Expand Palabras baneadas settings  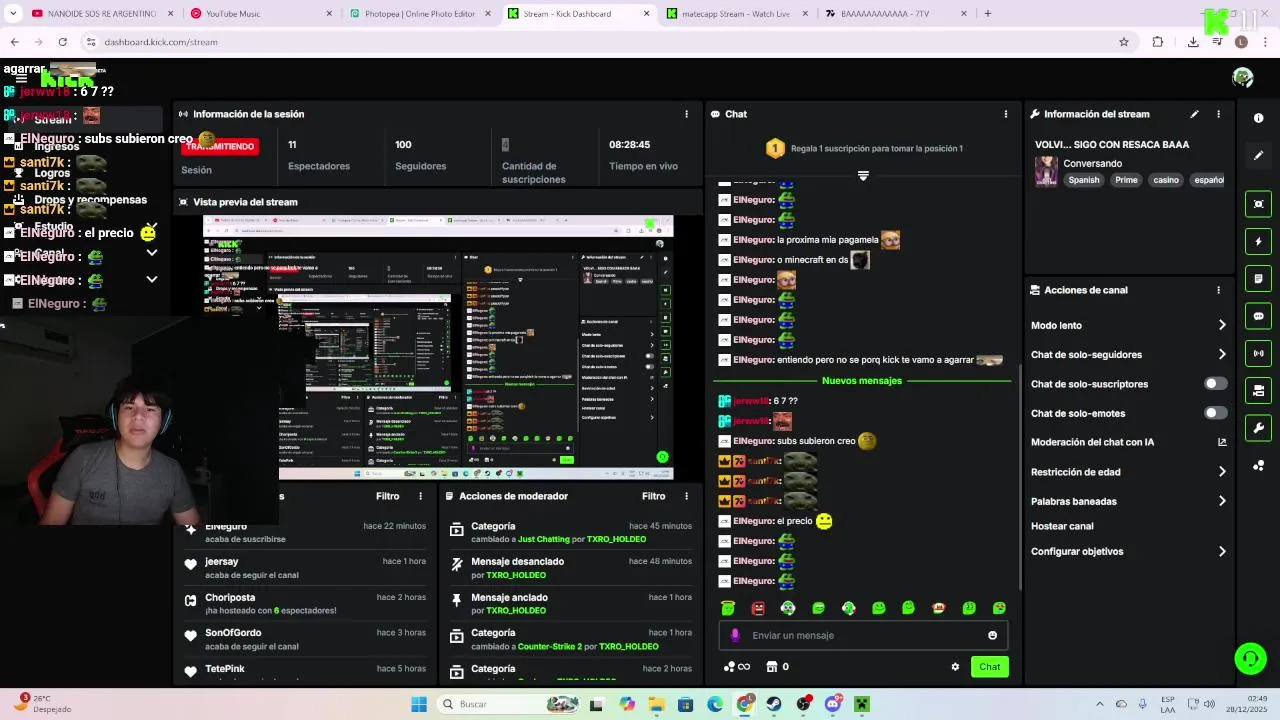1222,501
